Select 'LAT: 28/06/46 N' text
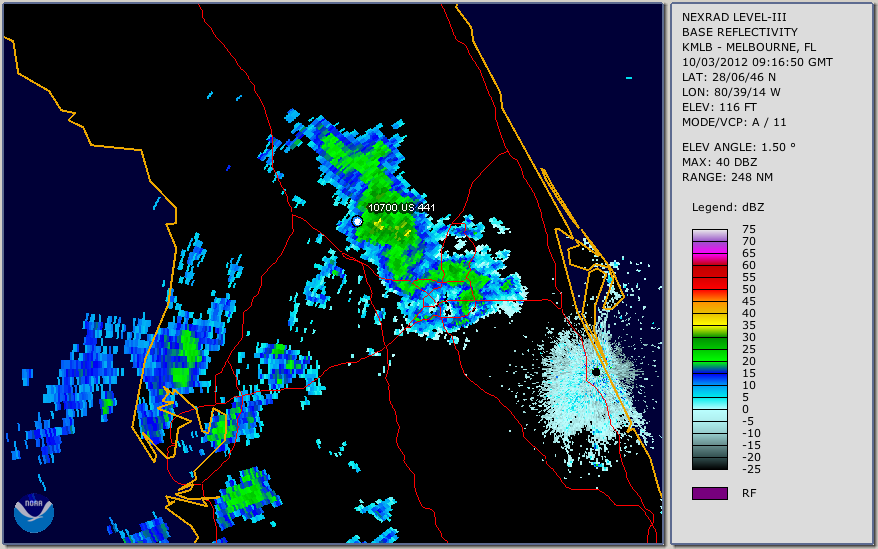878x549 pixels. tap(728, 77)
